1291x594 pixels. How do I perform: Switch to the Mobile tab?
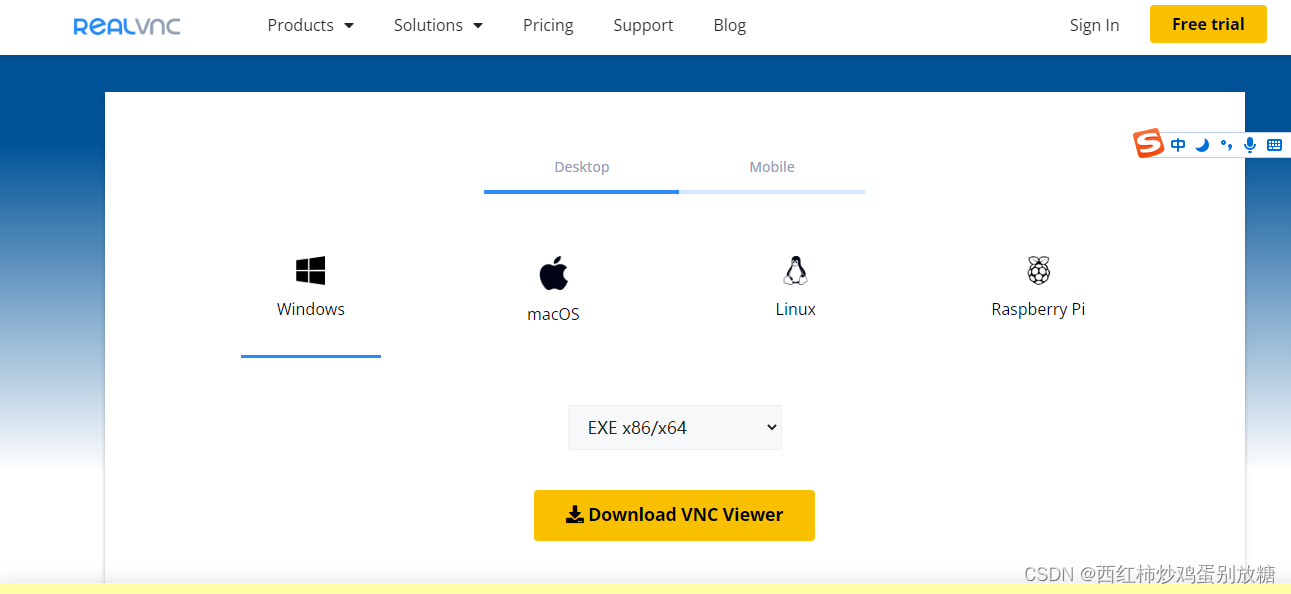(772, 167)
